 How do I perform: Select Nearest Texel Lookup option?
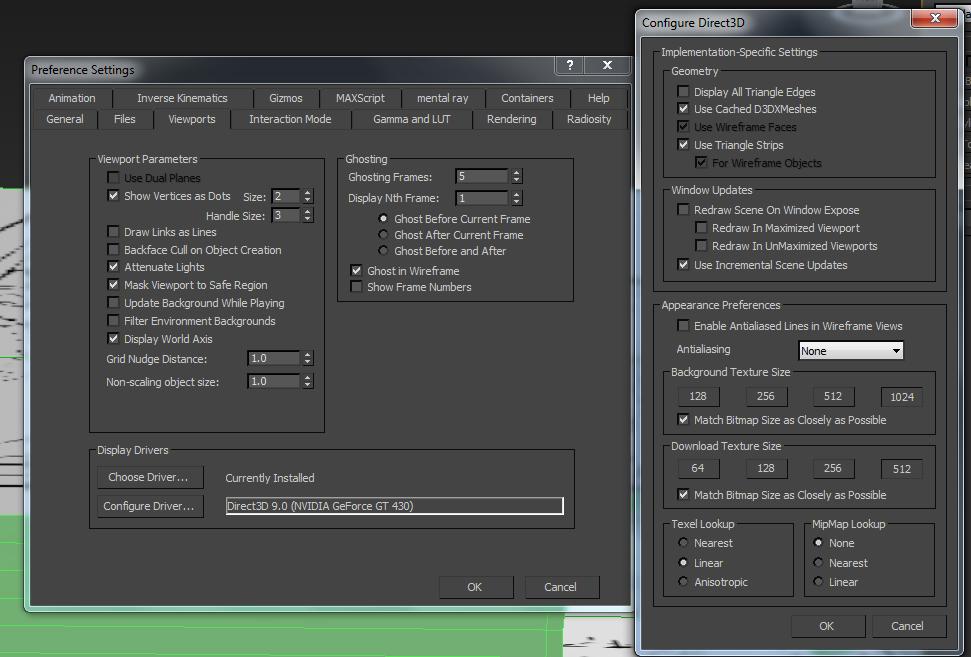point(683,542)
